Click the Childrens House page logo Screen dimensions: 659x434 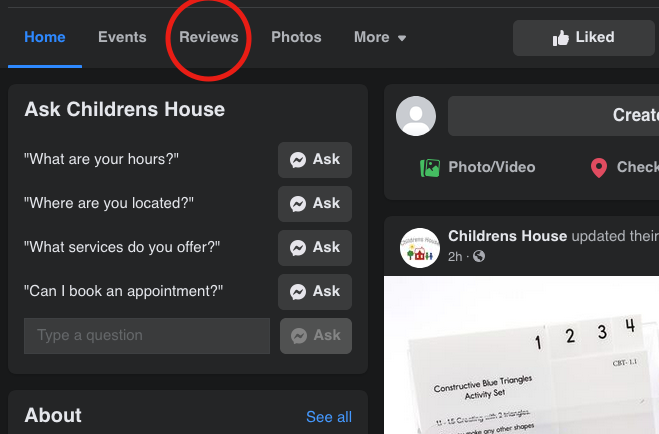point(419,247)
